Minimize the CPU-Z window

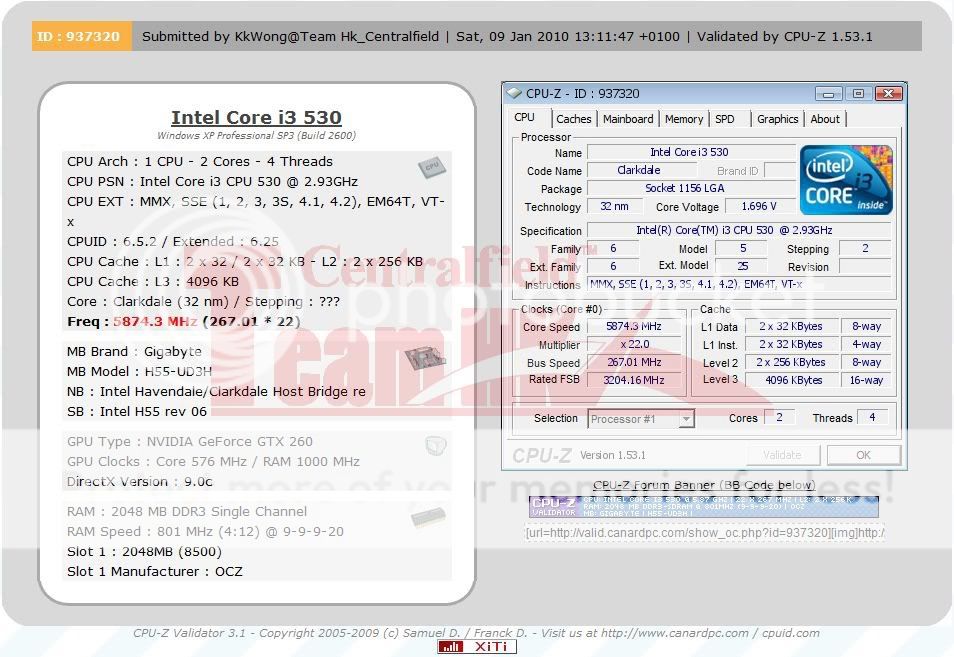click(827, 94)
